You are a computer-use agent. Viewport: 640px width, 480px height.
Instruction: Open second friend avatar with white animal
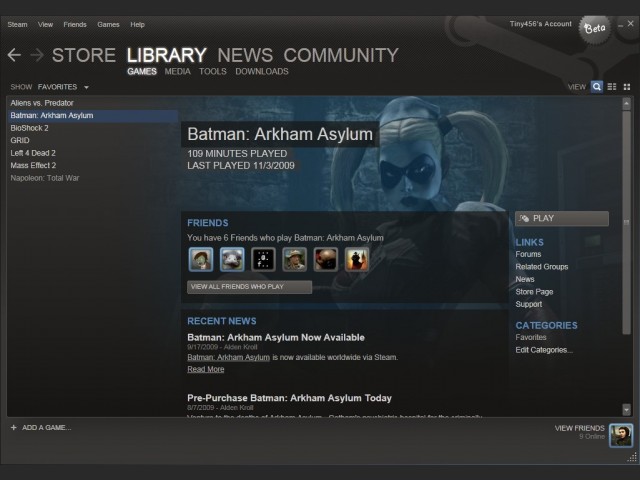[x=232, y=259]
